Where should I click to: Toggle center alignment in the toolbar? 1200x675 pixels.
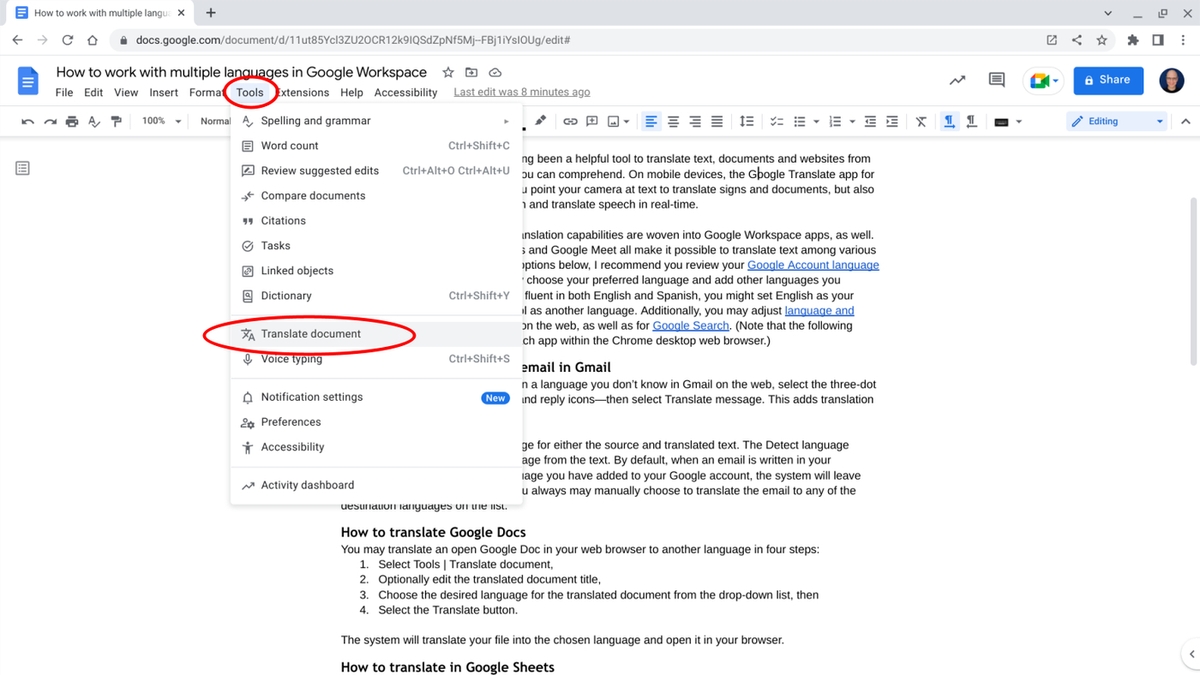coord(673,121)
